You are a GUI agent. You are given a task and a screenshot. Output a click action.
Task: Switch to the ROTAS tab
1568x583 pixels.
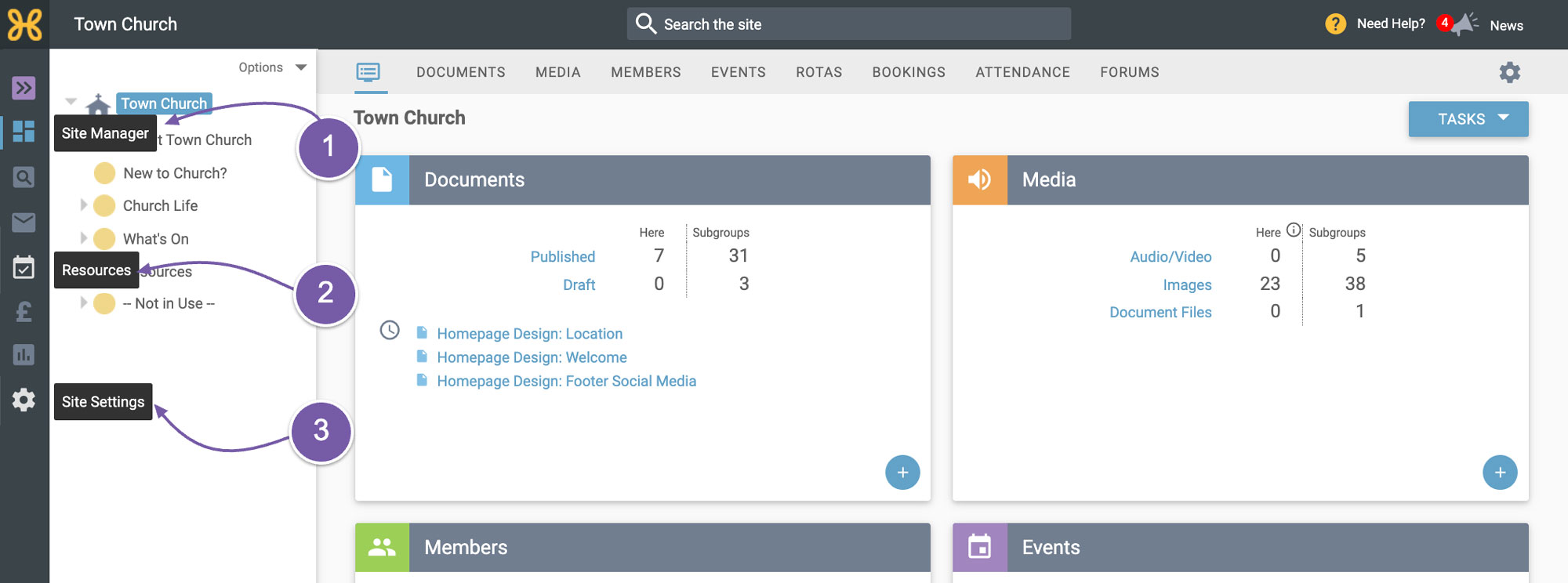point(819,72)
